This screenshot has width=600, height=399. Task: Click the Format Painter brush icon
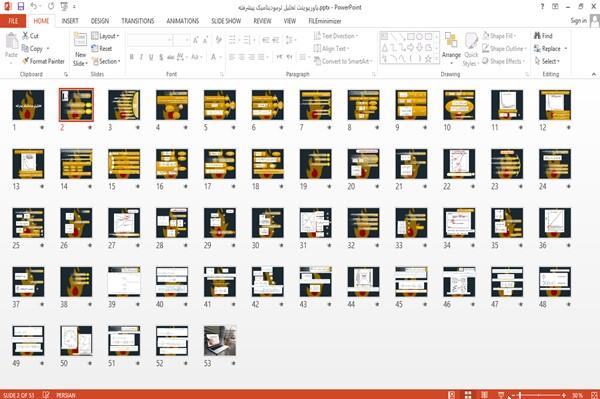pyautogui.click(x=26, y=61)
